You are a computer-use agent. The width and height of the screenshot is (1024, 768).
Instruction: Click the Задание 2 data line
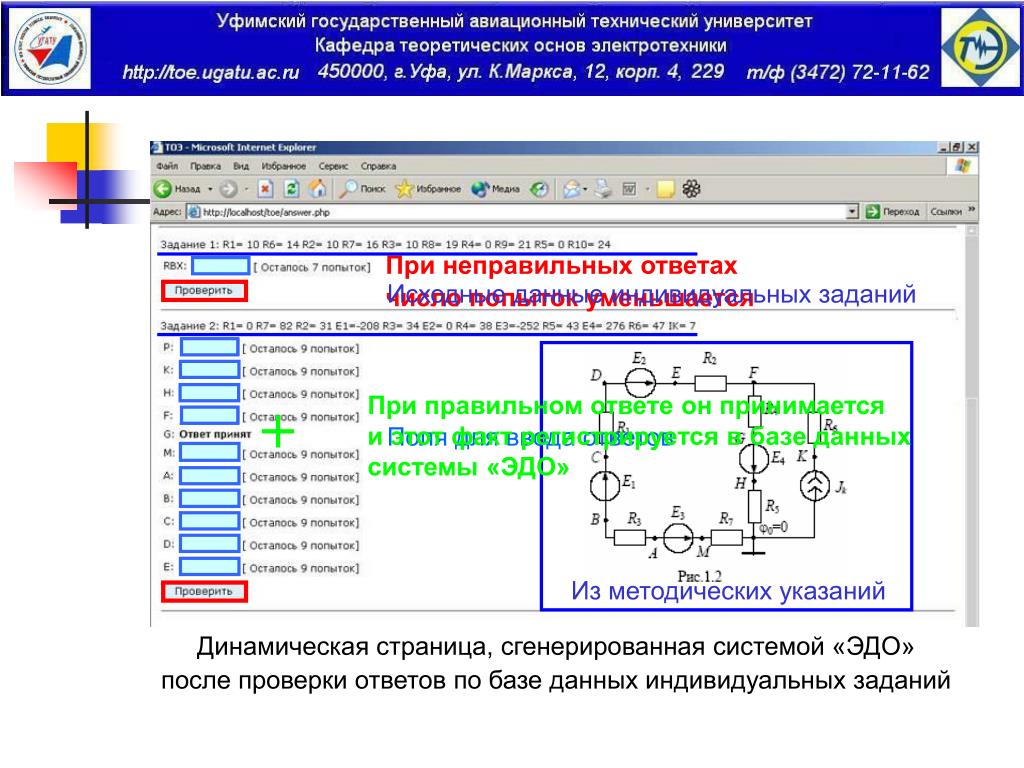coord(428,325)
